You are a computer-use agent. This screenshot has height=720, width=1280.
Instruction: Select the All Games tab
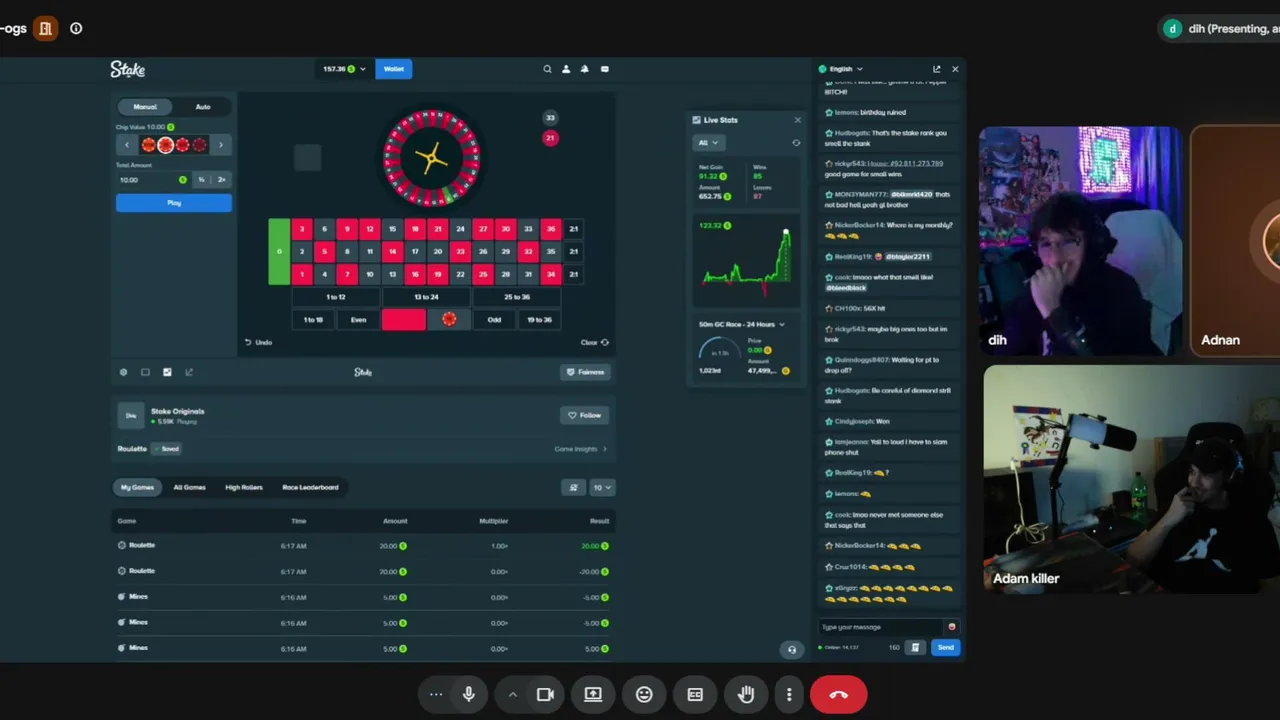[x=189, y=487]
